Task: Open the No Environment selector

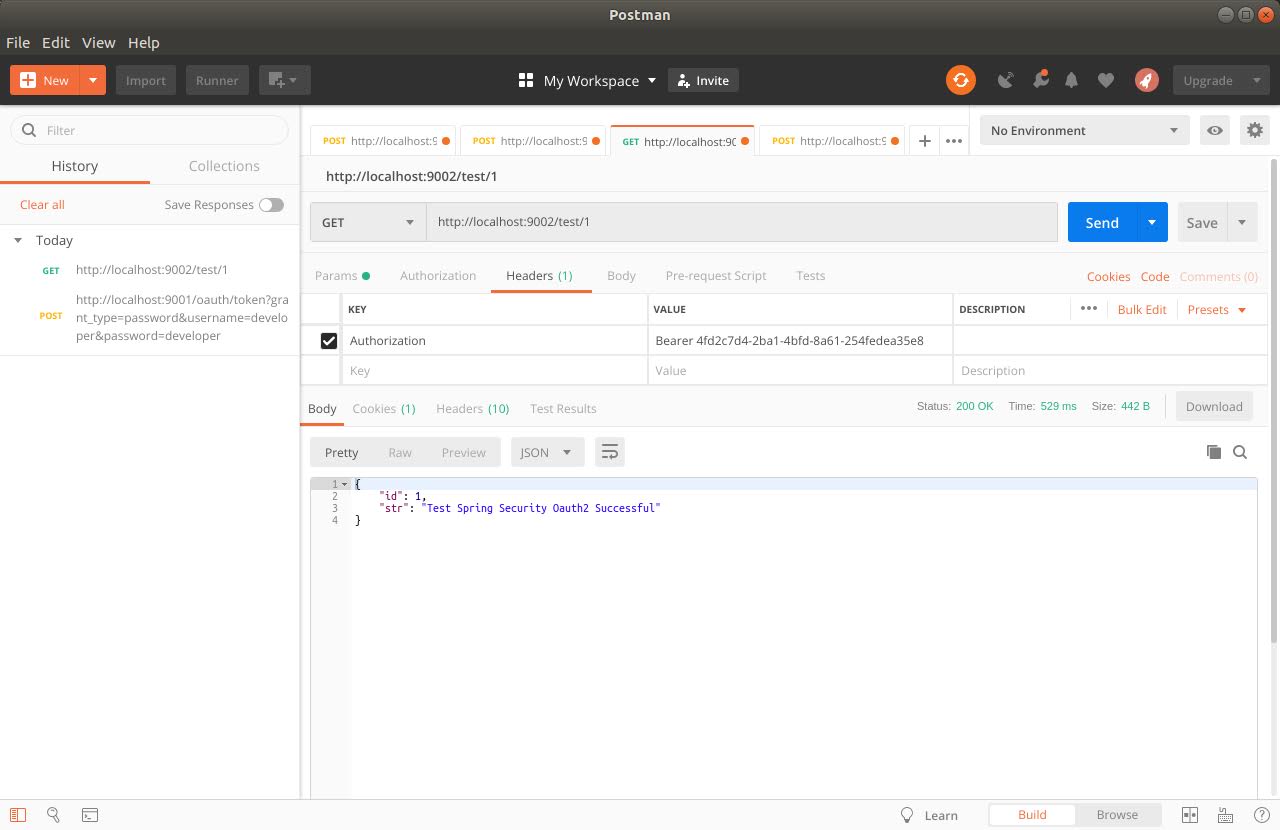Action: click(x=1085, y=130)
